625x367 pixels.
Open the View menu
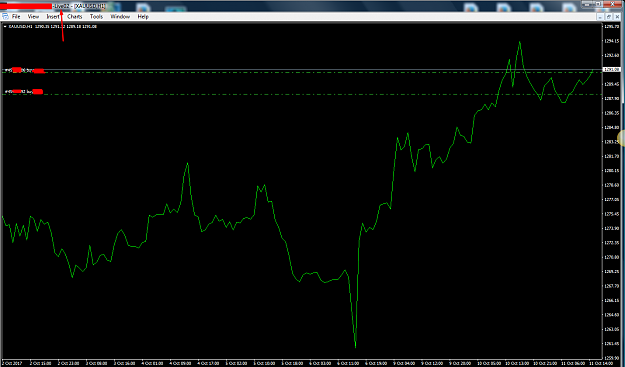[33, 17]
